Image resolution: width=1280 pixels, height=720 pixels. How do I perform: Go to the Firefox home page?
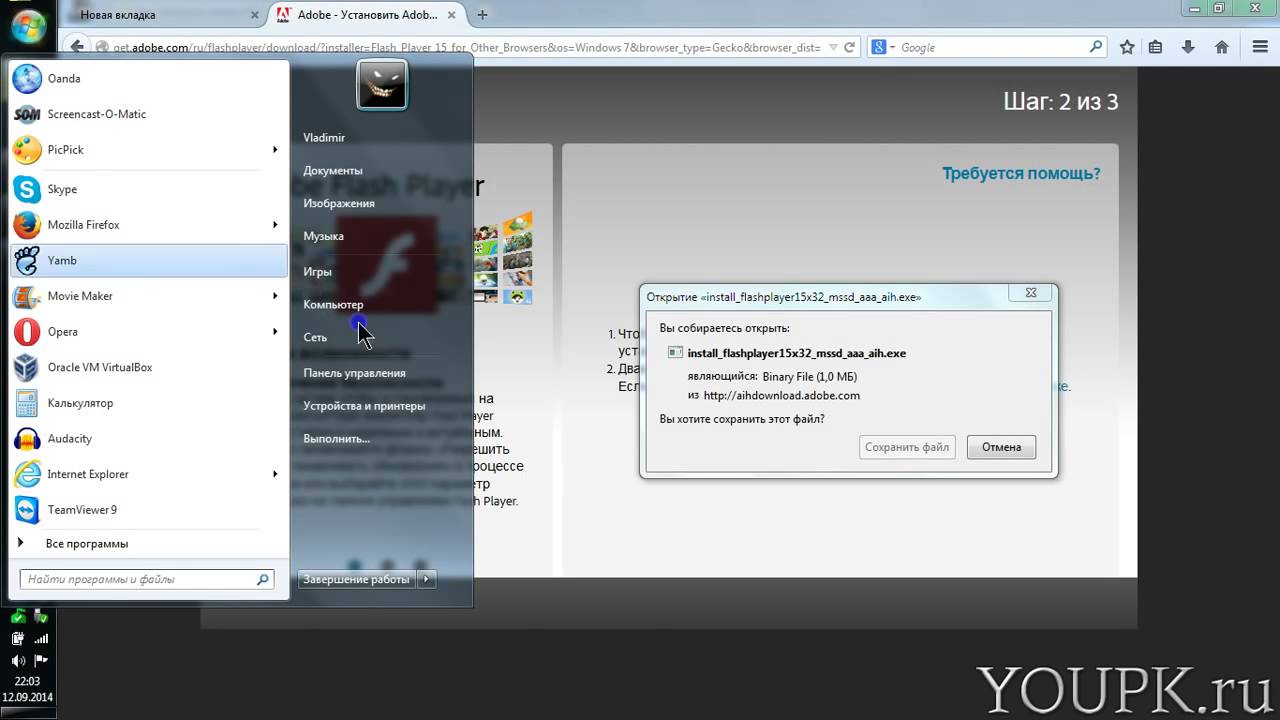tap(1221, 47)
